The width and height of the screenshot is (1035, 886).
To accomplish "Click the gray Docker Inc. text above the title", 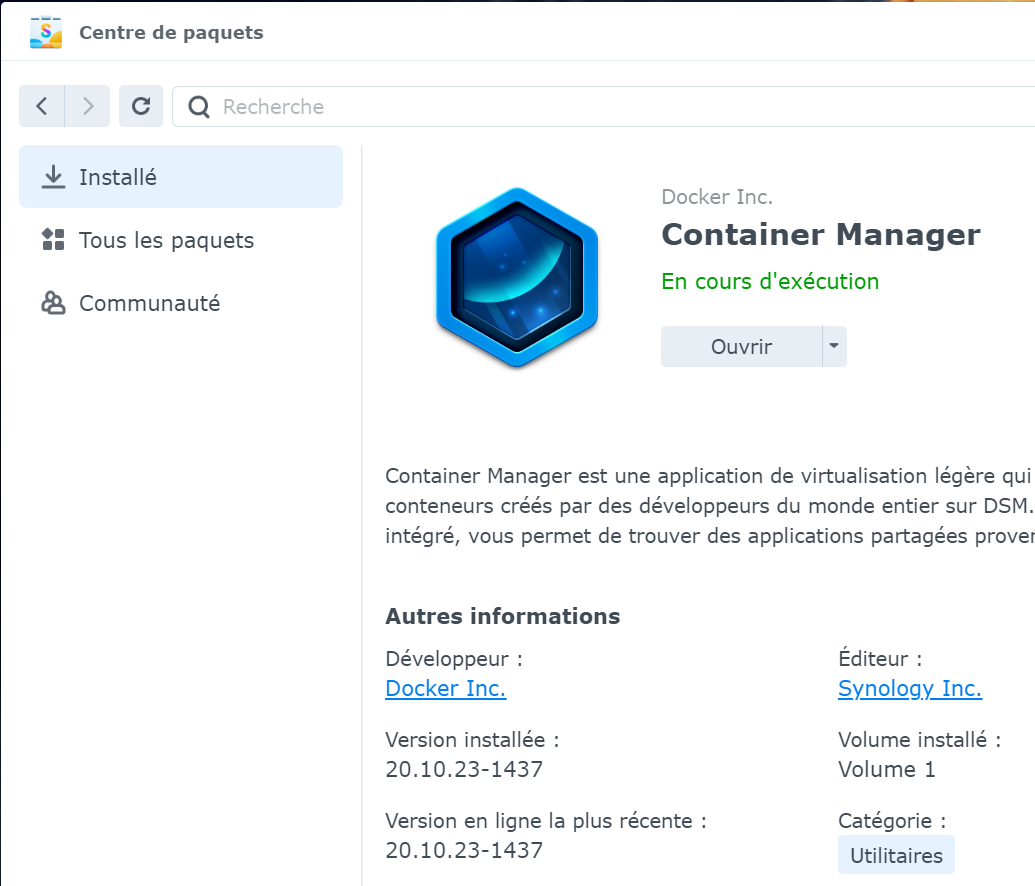I will [x=717, y=197].
